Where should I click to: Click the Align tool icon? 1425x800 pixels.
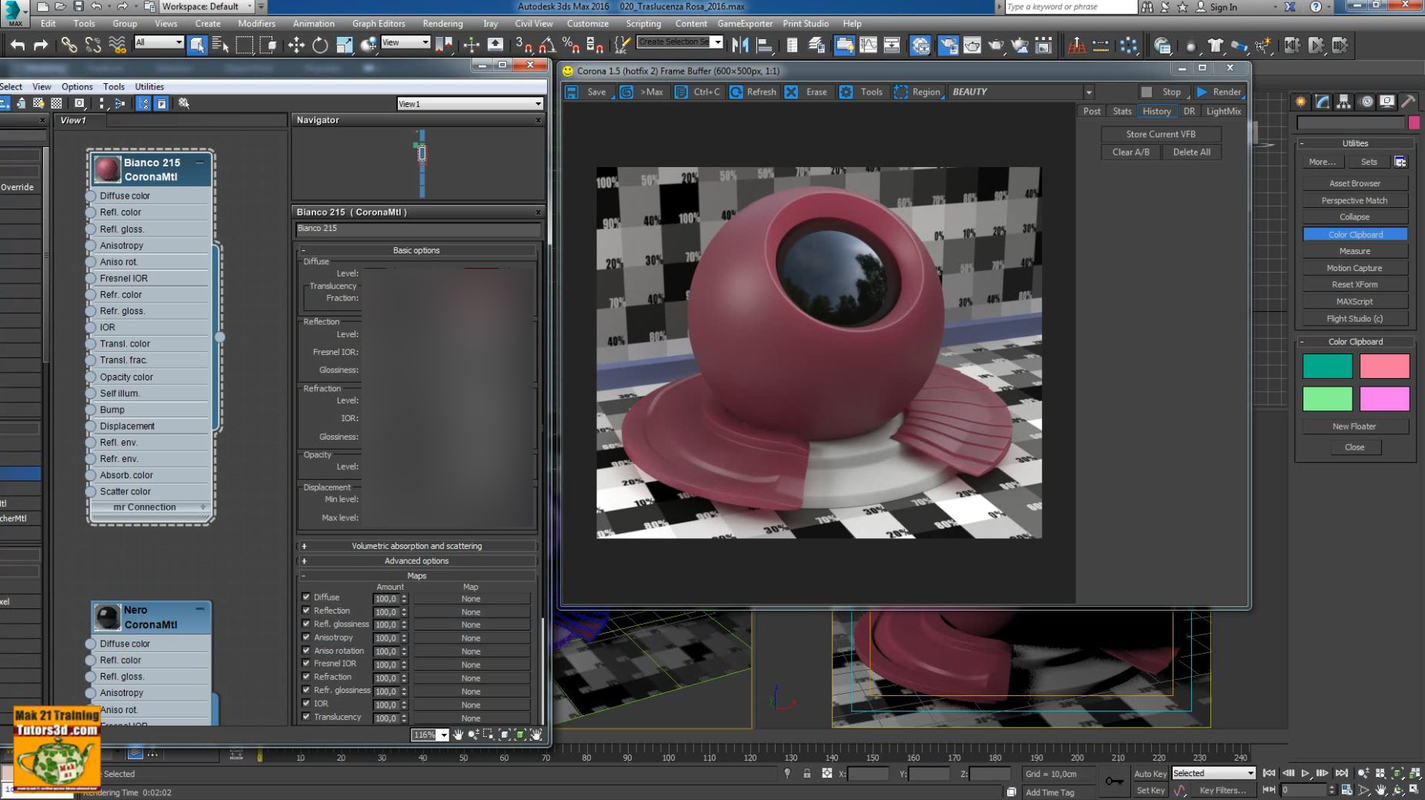pyautogui.click(x=764, y=45)
